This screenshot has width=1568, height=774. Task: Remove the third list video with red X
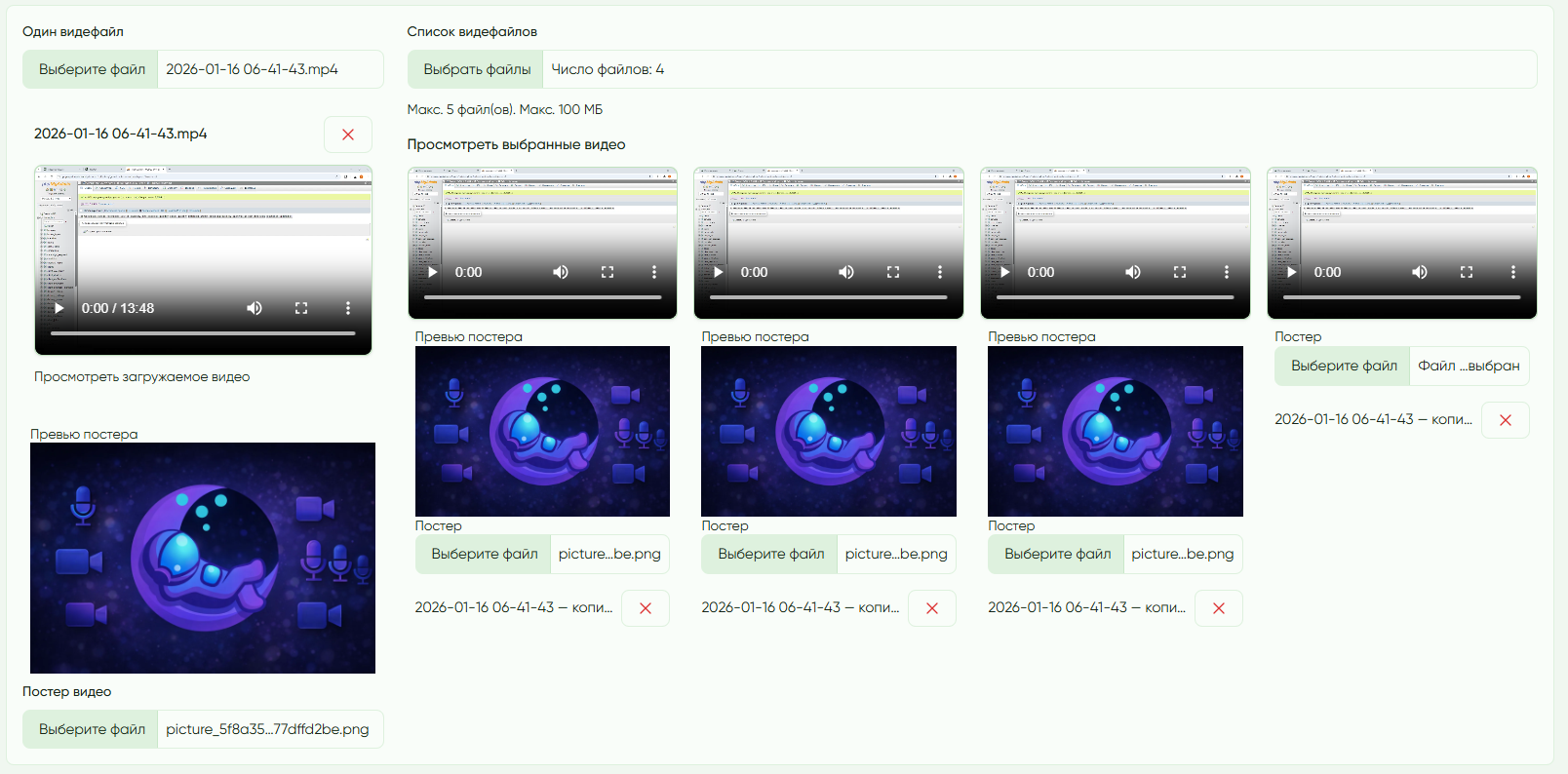pyautogui.click(x=1219, y=608)
